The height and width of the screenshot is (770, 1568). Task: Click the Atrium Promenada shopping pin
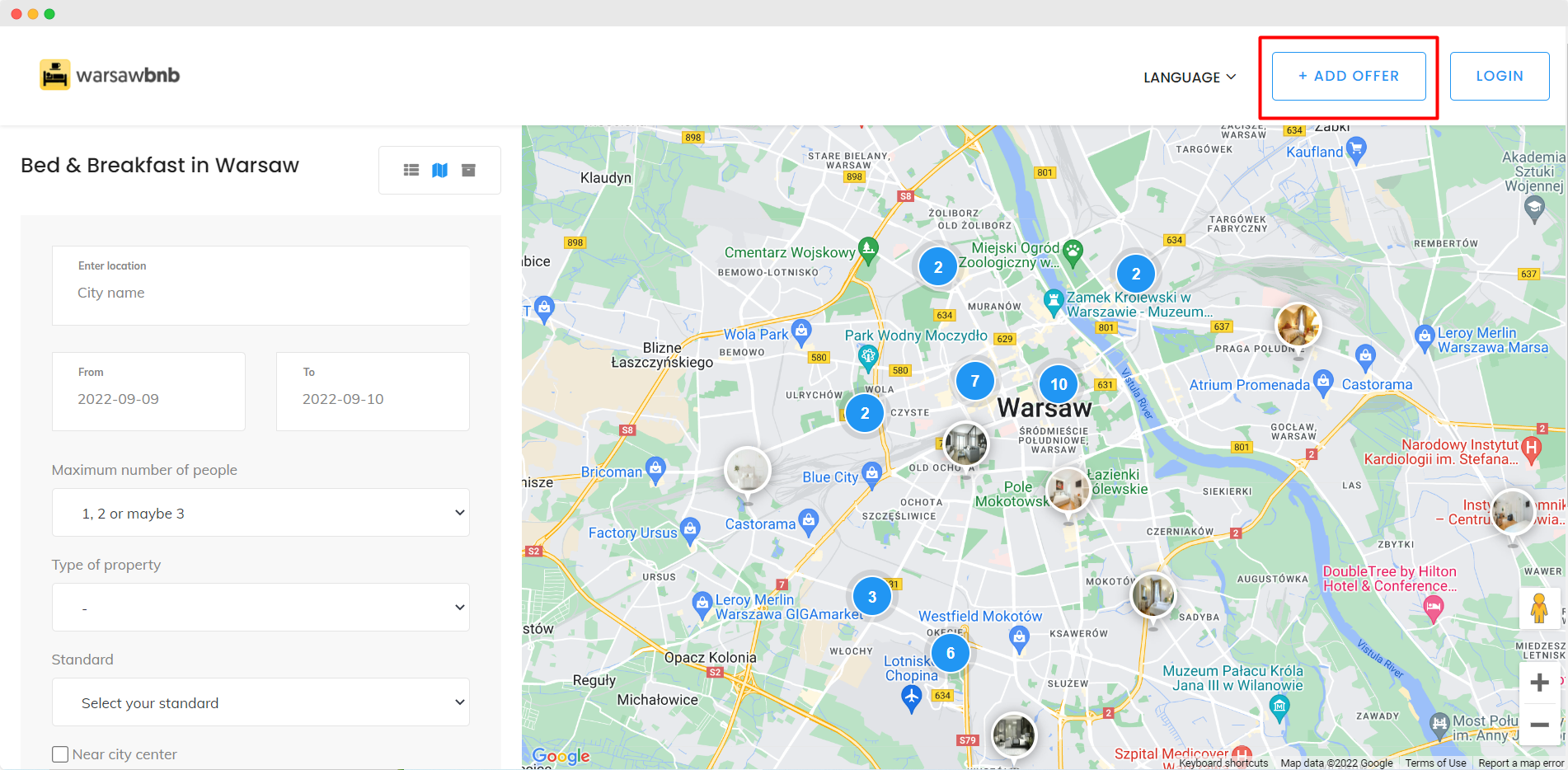coord(1323,383)
